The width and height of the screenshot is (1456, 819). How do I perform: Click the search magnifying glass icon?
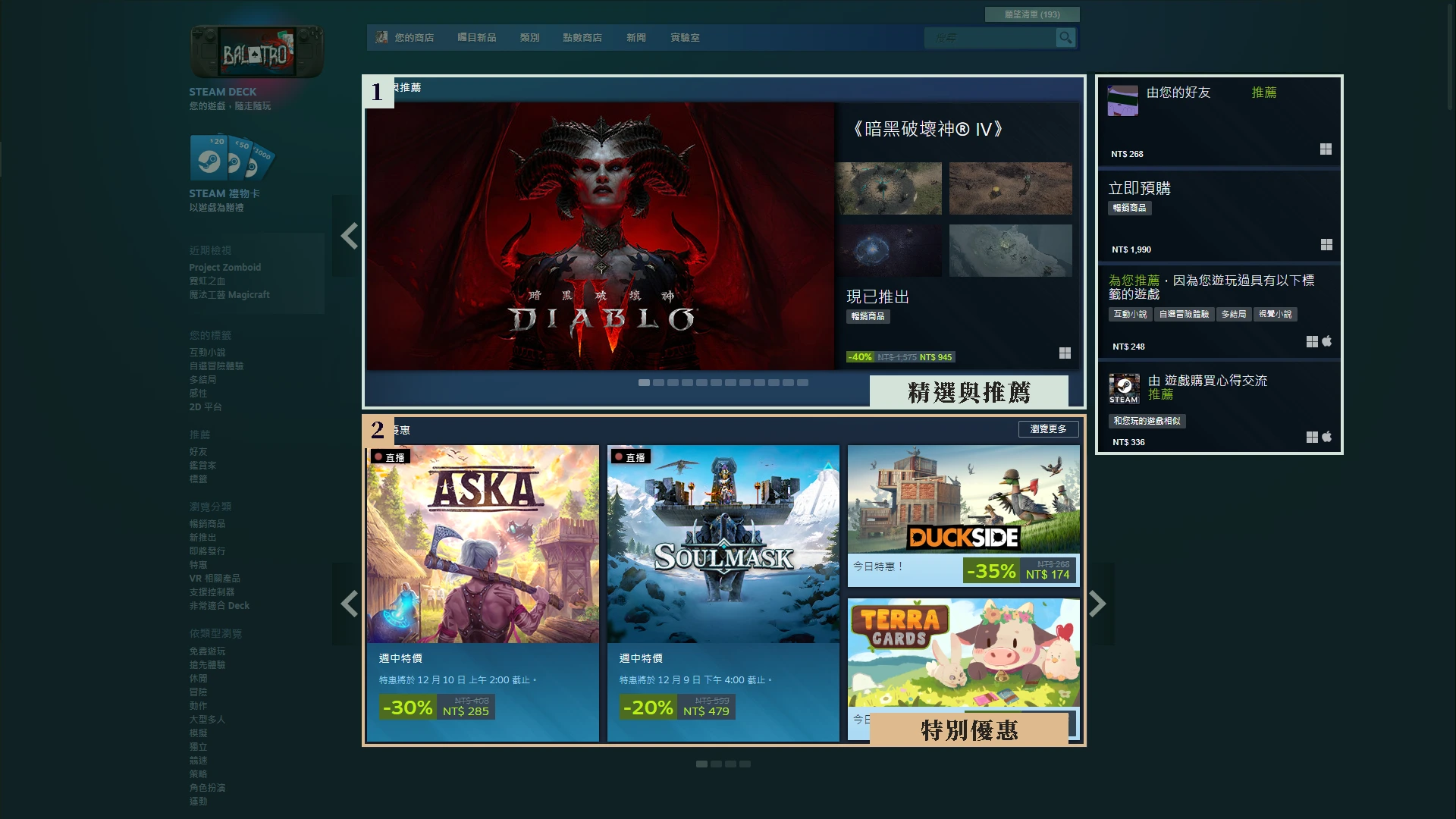[x=1065, y=37]
